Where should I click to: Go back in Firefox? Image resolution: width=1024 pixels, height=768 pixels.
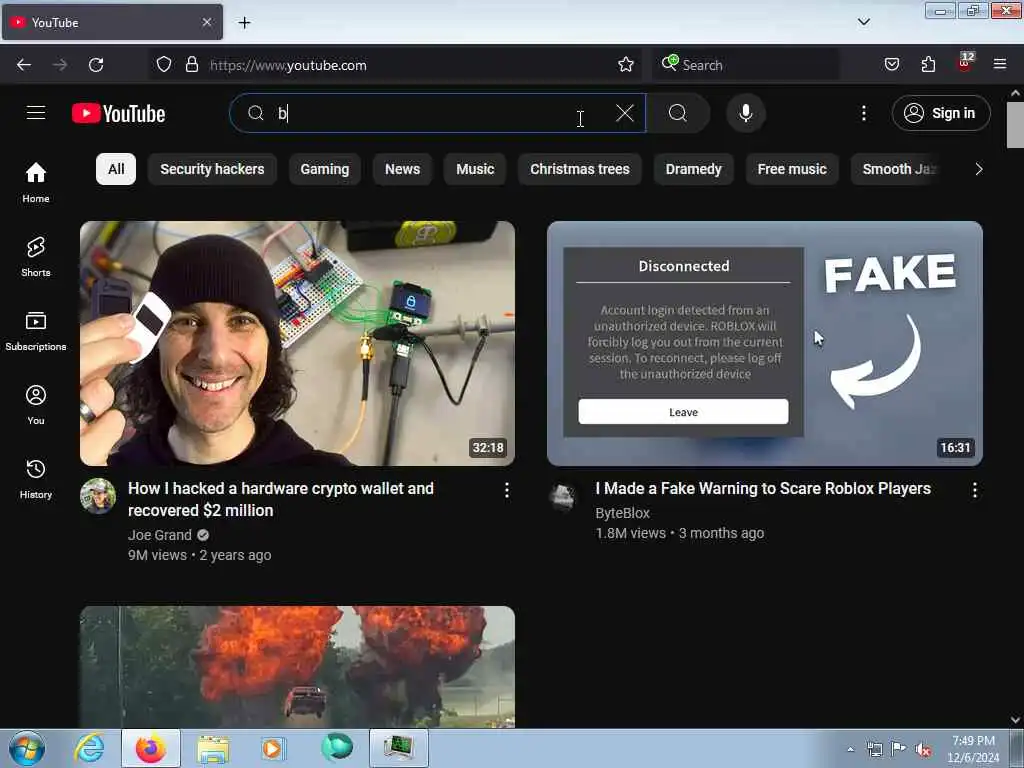pos(24,65)
